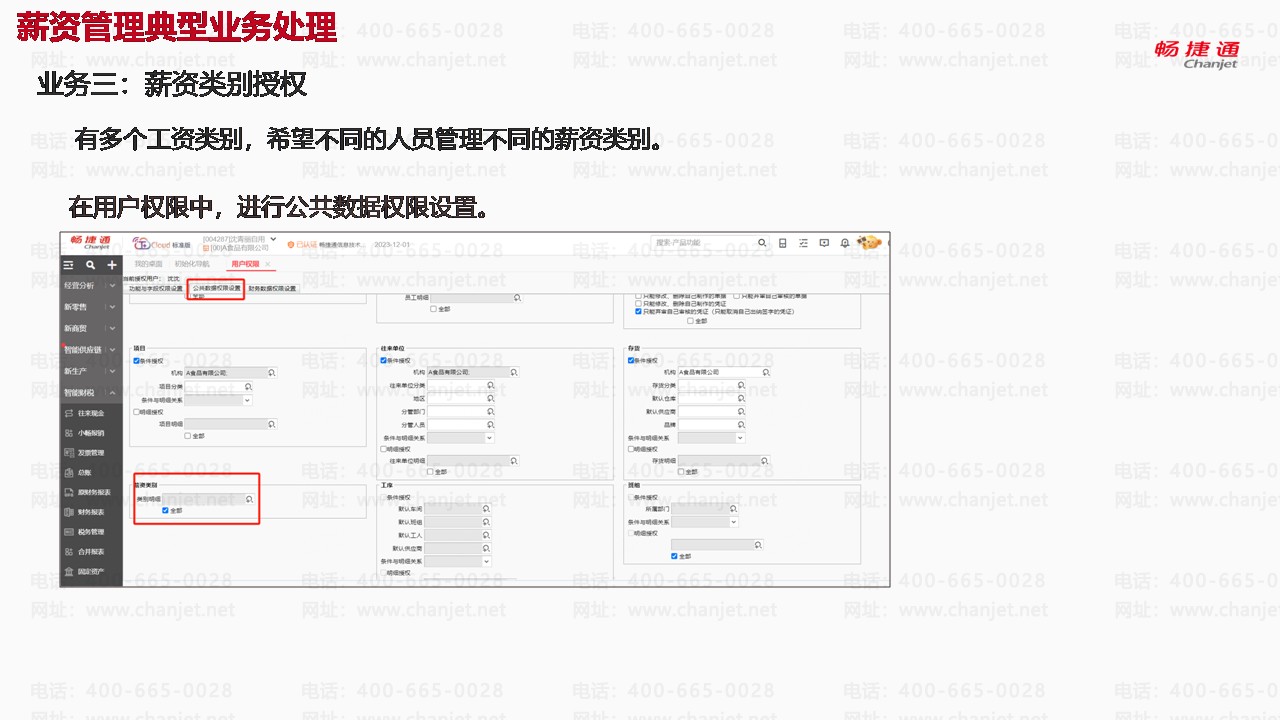This screenshot has width=1280, height=720.
Task: Click the lookup icon beside 项目分类 field
Action: tap(248, 386)
